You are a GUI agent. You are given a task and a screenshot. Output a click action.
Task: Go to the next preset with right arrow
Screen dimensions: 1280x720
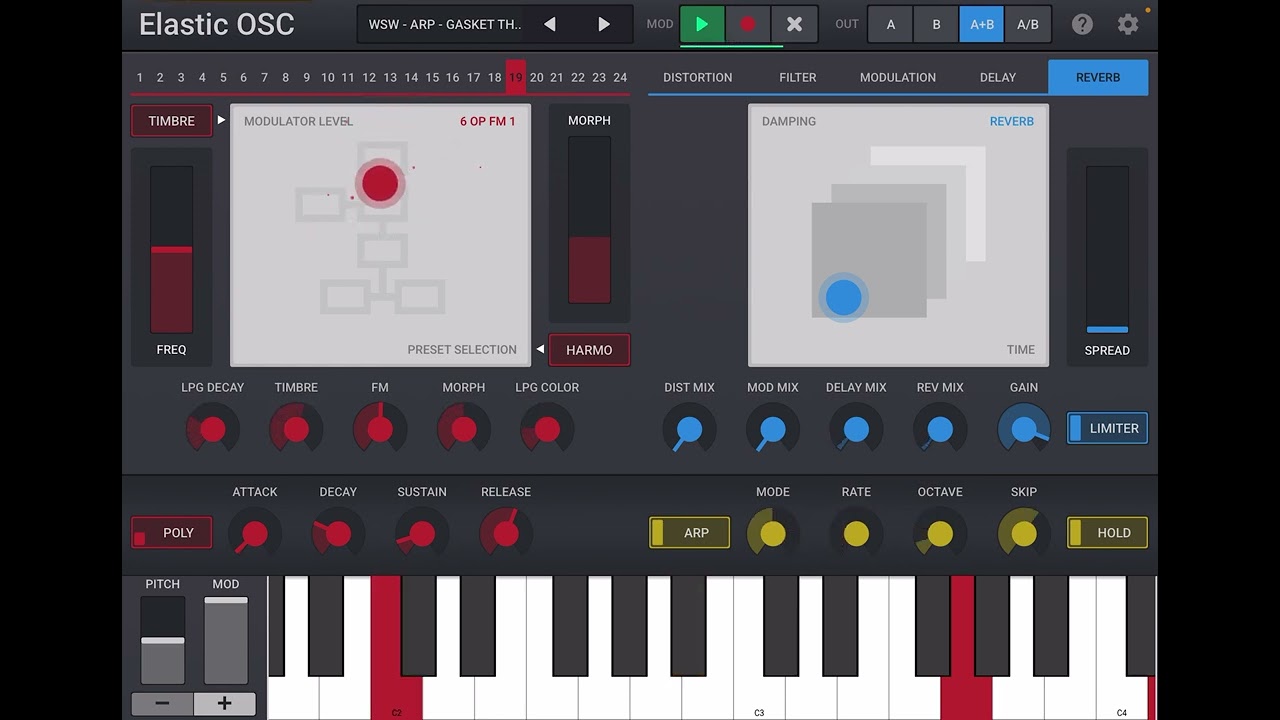tap(604, 24)
